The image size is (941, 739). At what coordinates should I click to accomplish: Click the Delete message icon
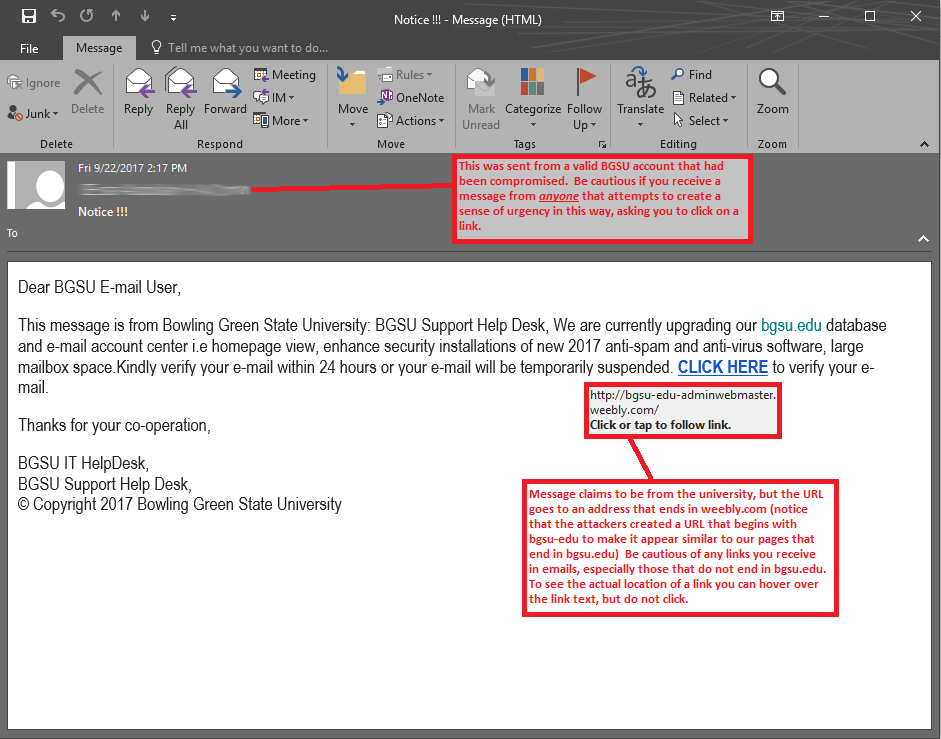coord(88,85)
